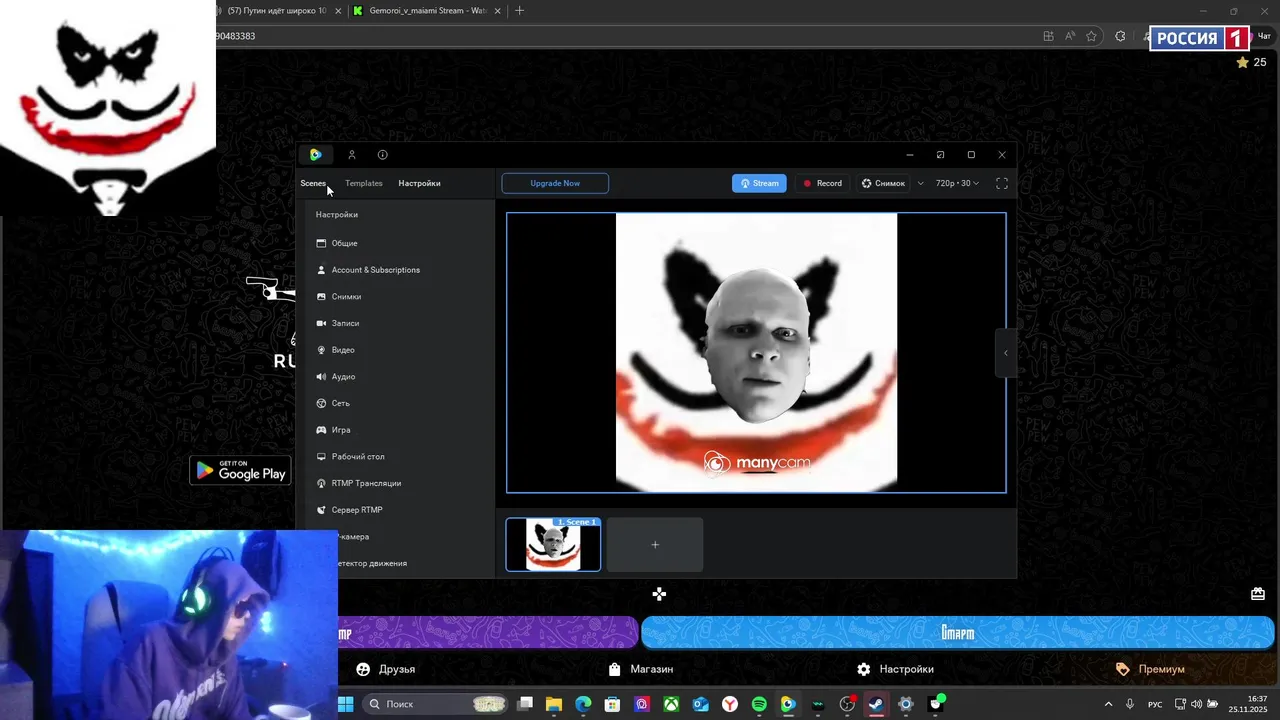Click the taskbar Поиск search box
This screenshot has width=1280, height=720.
[x=434, y=704]
